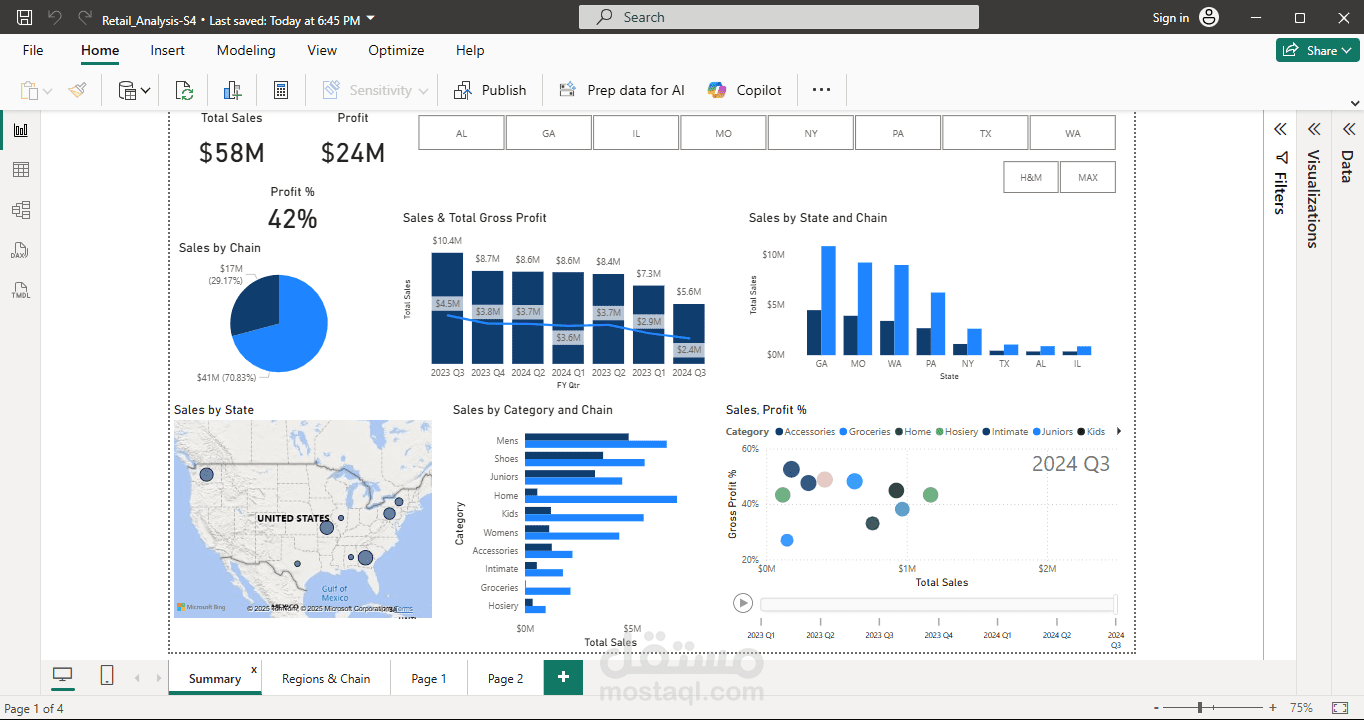Open the Modeling ribbon tab
The image size is (1364, 720).
246,50
